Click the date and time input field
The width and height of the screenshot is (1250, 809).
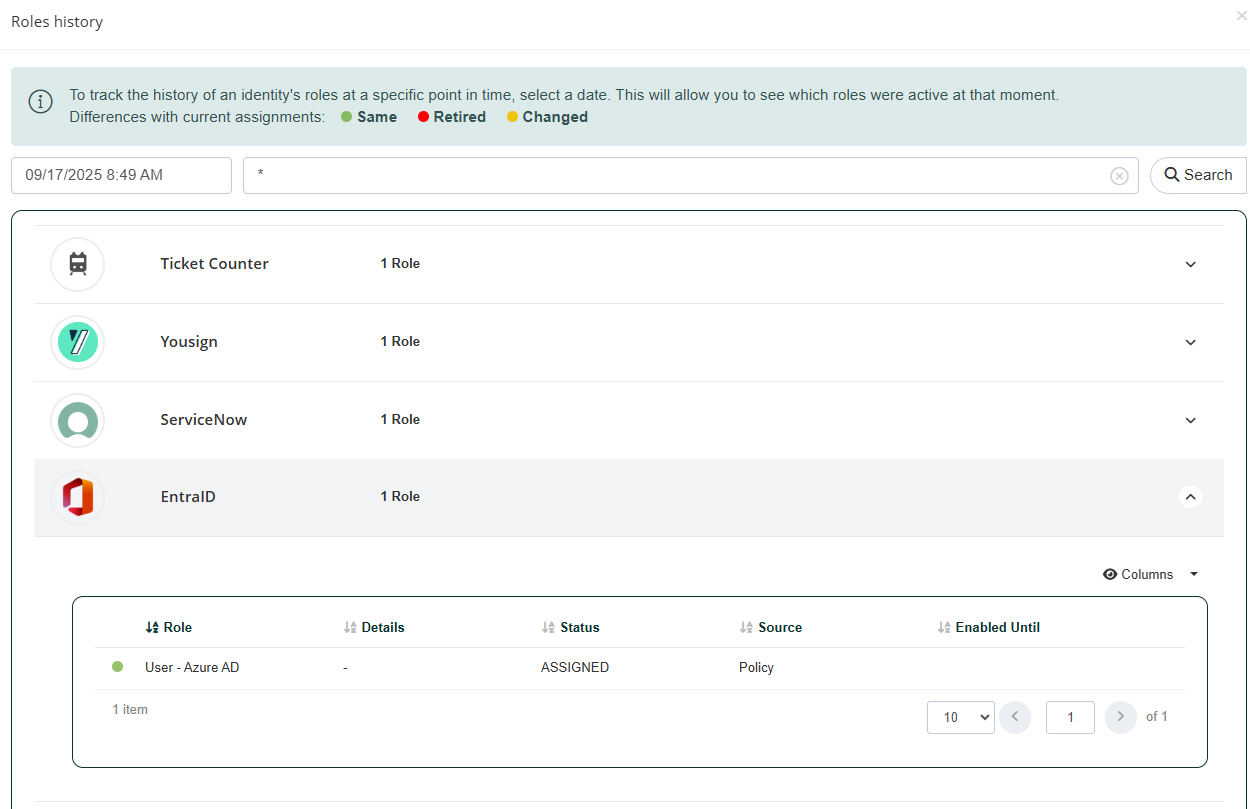pos(121,175)
